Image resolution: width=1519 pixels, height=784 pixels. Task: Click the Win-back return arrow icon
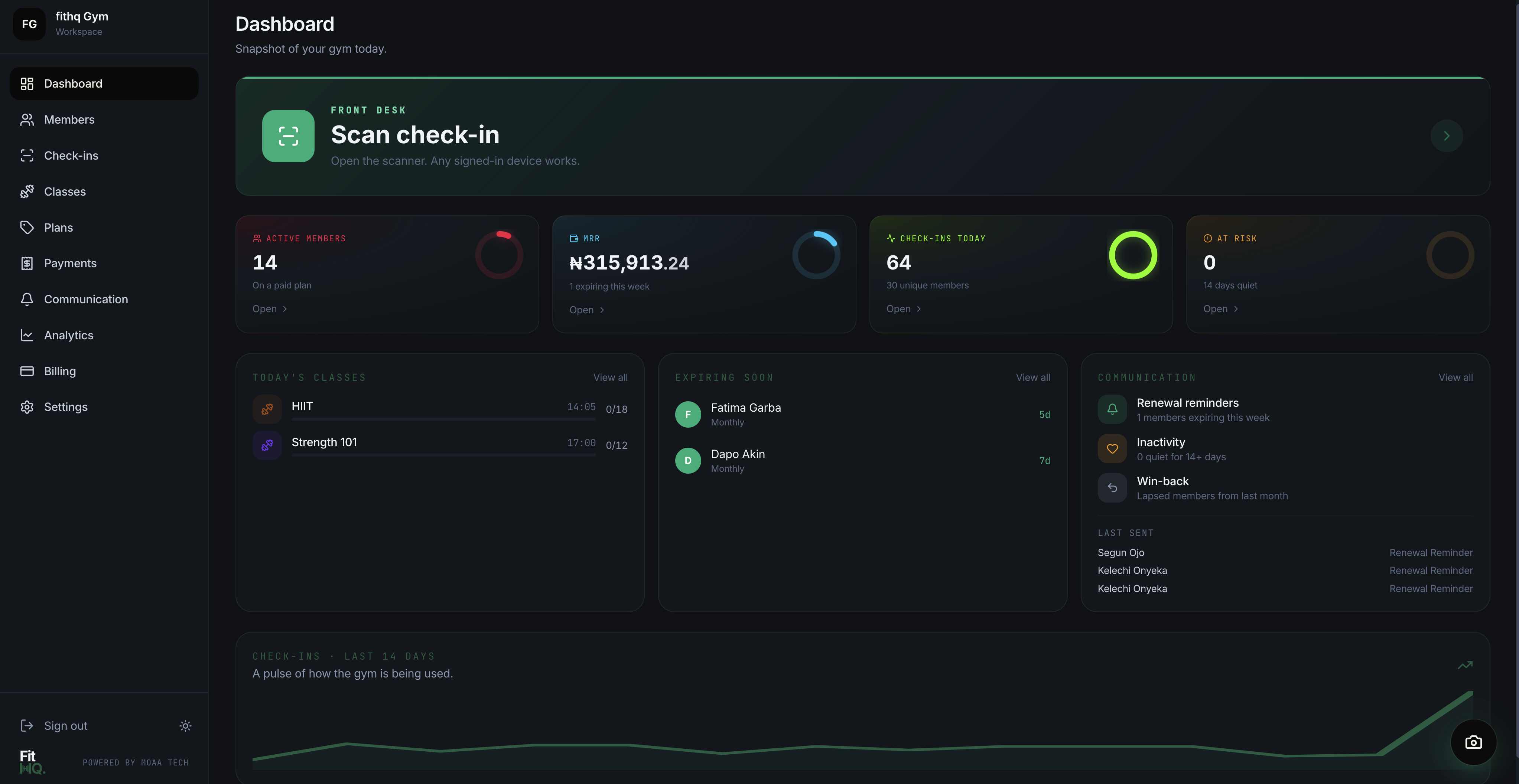(x=1112, y=487)
